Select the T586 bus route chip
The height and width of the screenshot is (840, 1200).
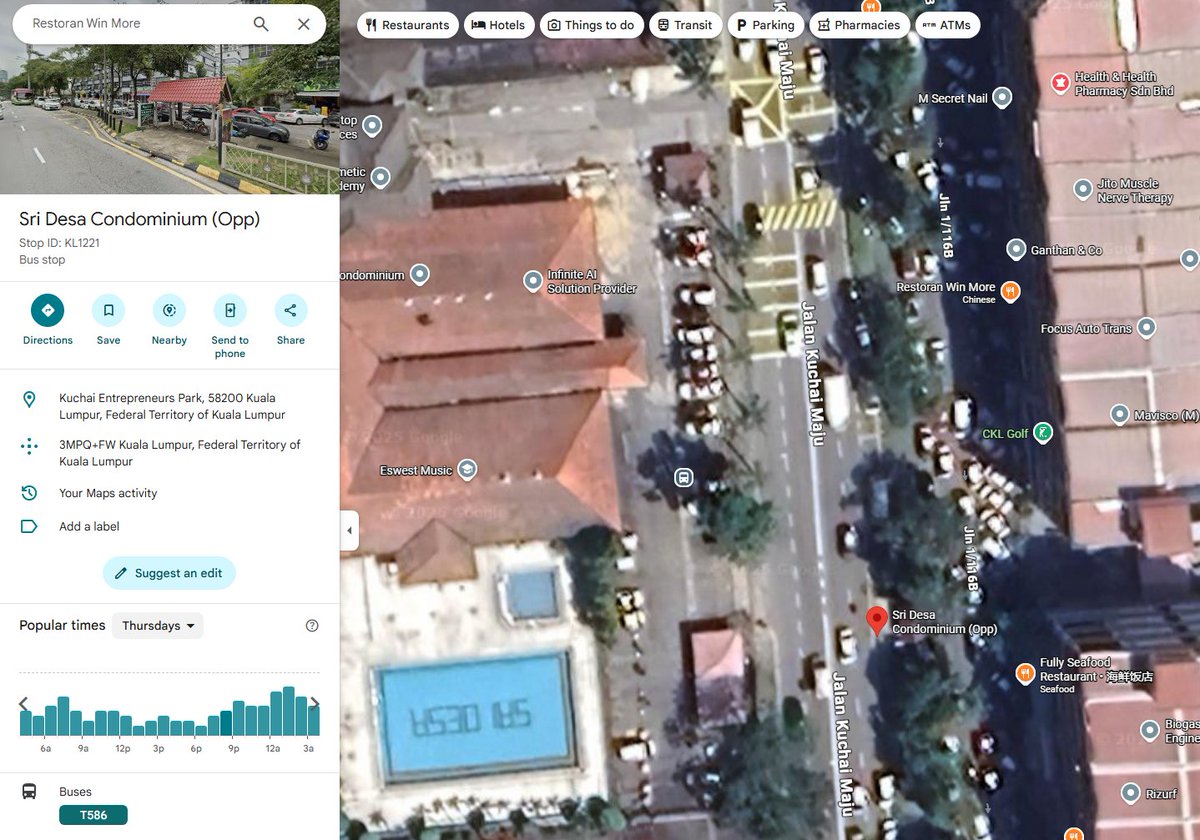93,815
